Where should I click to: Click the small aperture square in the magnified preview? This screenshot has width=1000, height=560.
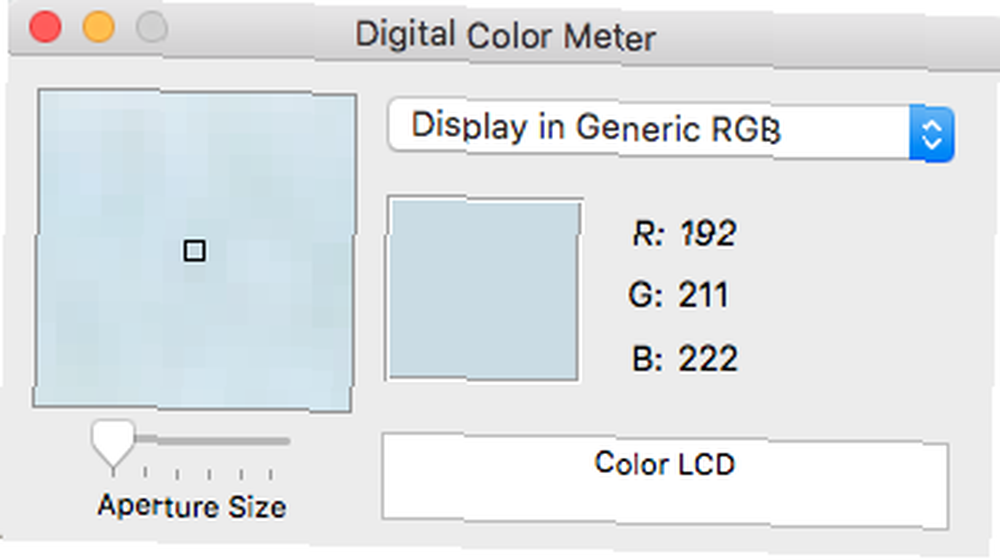pyautogui.click(x=195, y=251)
